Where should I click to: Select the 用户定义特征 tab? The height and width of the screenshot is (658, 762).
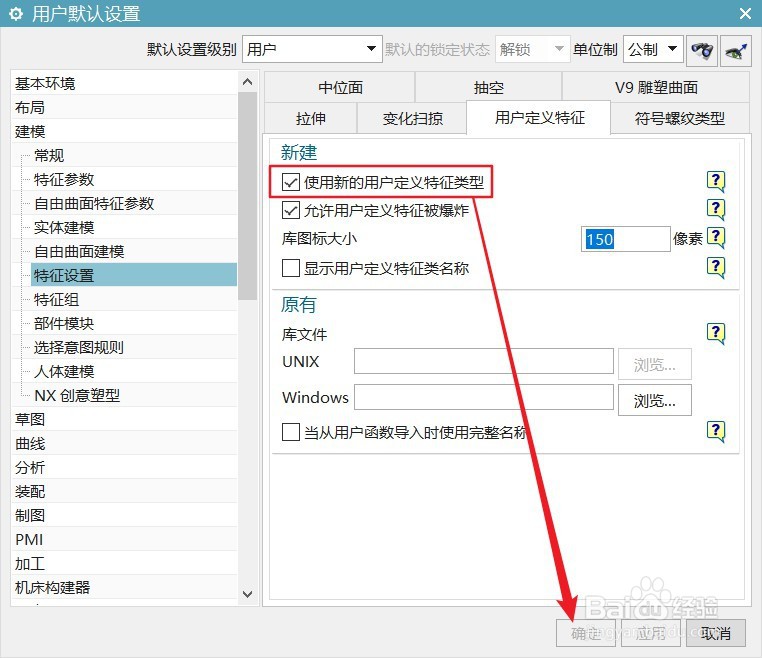click(x=539, y=118)
